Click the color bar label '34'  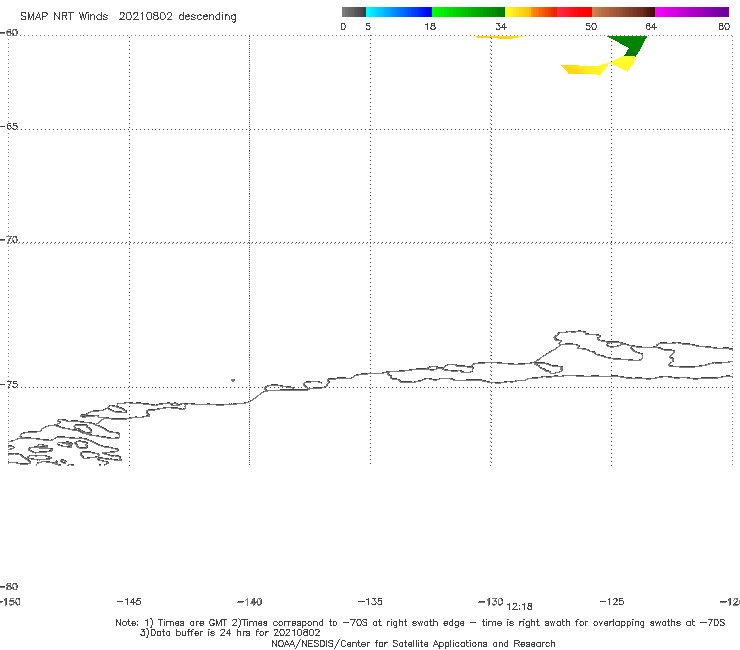click(501, 27)
